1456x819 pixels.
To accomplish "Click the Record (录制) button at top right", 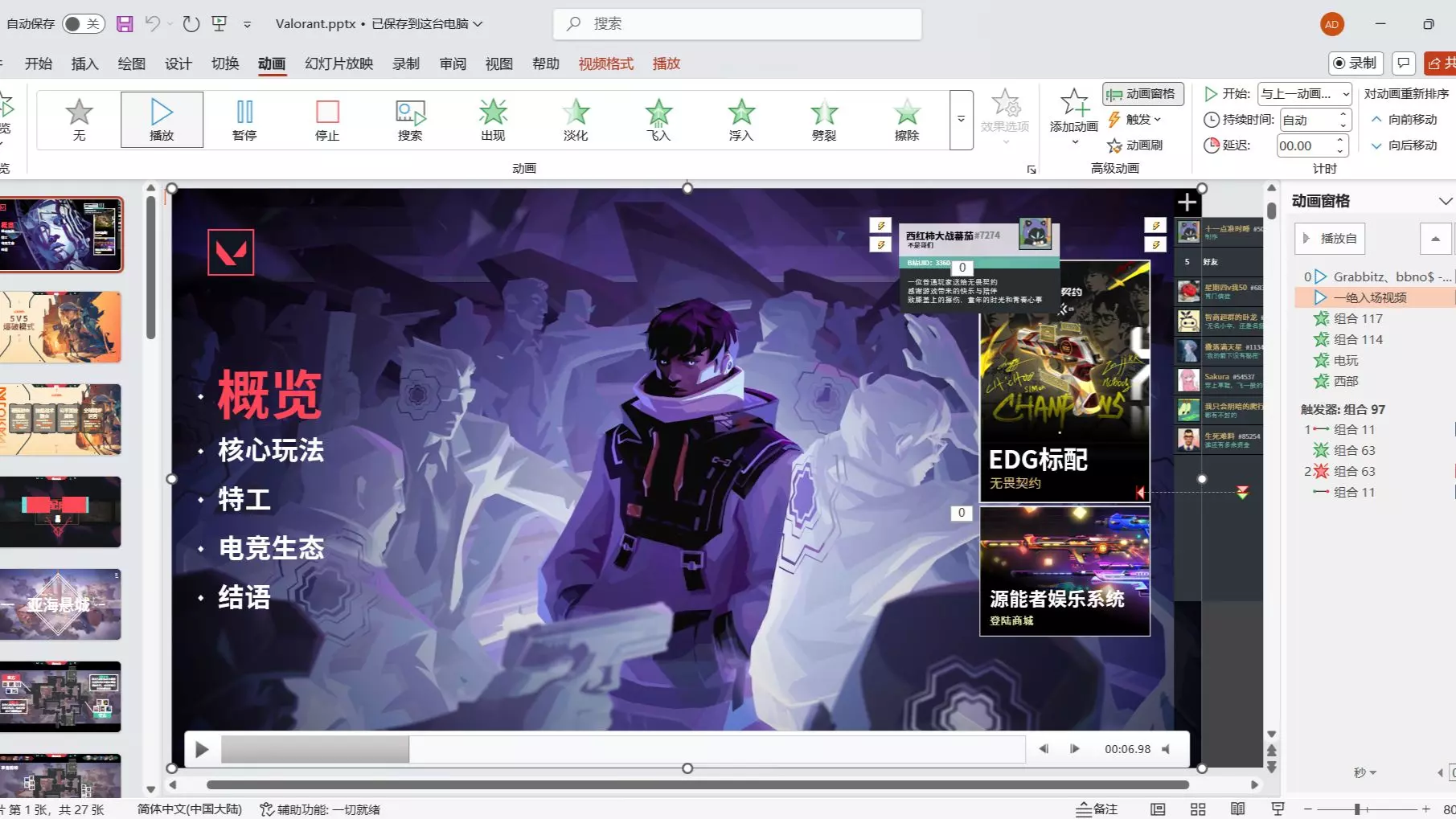I will click(1355, 63).
